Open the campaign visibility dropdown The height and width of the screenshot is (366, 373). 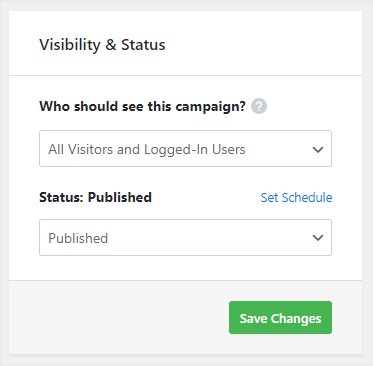pos(185,149)
